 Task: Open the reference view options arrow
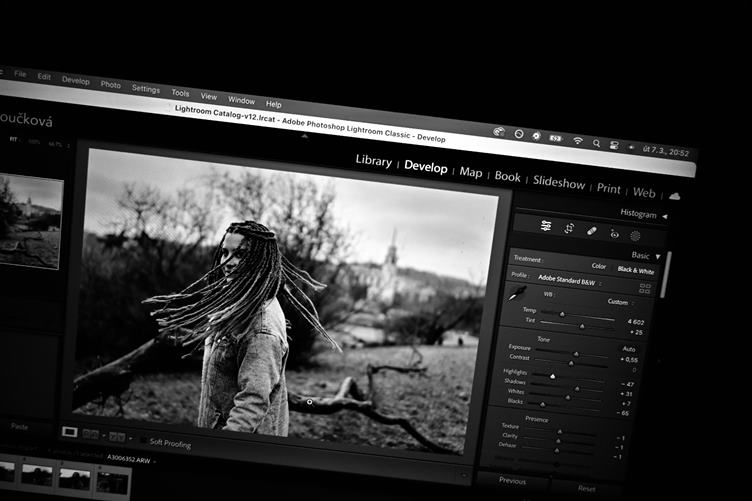point(104,436)
